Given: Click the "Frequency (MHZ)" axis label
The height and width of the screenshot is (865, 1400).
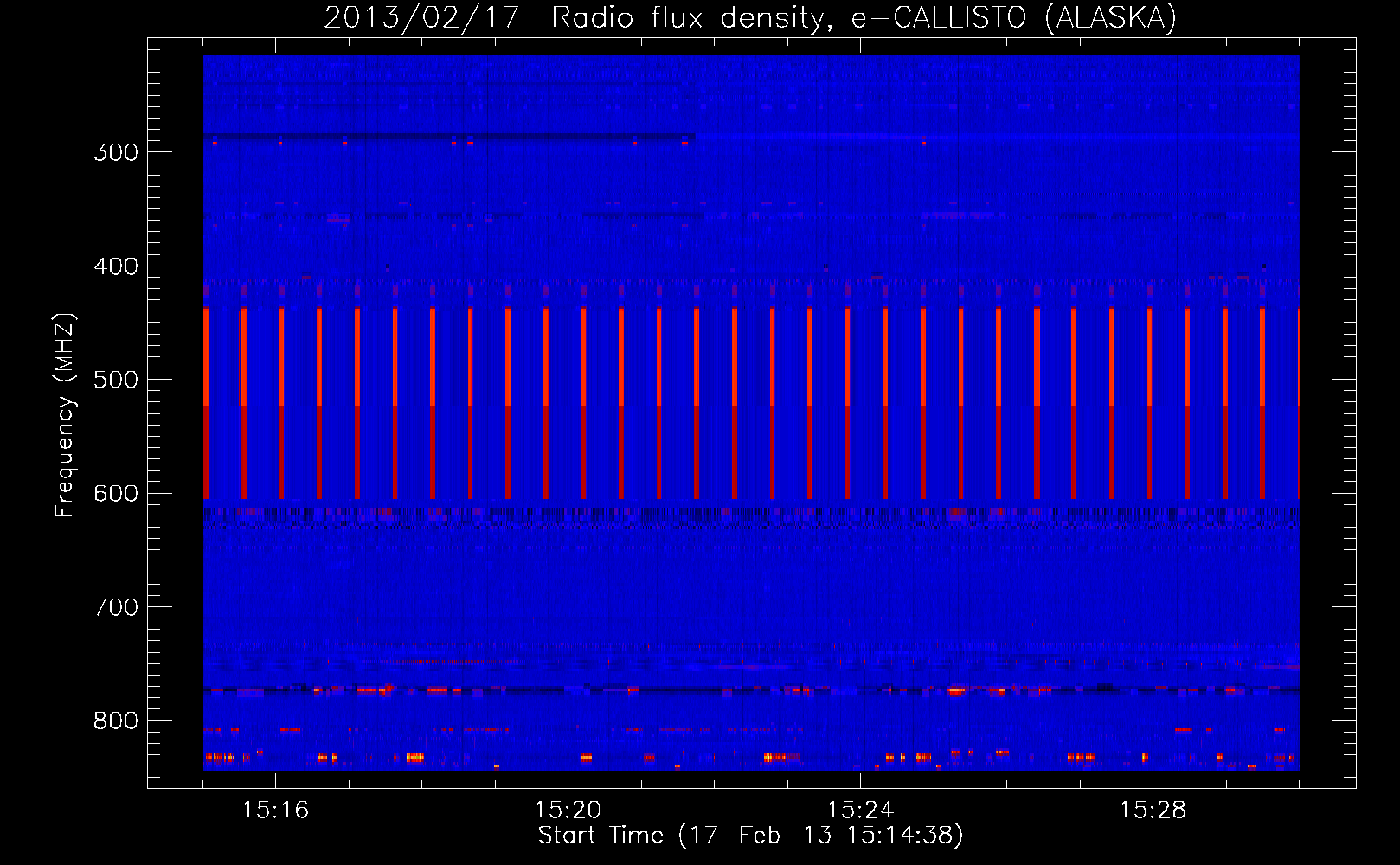Looking at the screenshot, I should 65,415.
